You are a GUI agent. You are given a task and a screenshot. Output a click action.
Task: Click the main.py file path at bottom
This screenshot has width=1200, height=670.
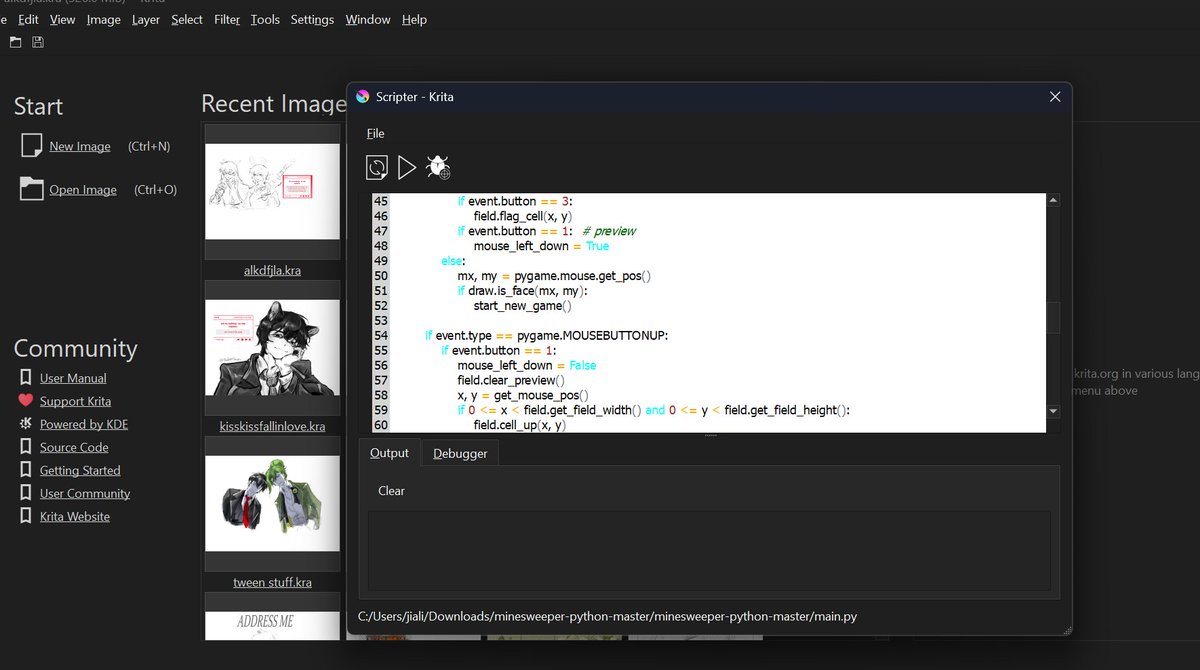click(x=607, y=616)
